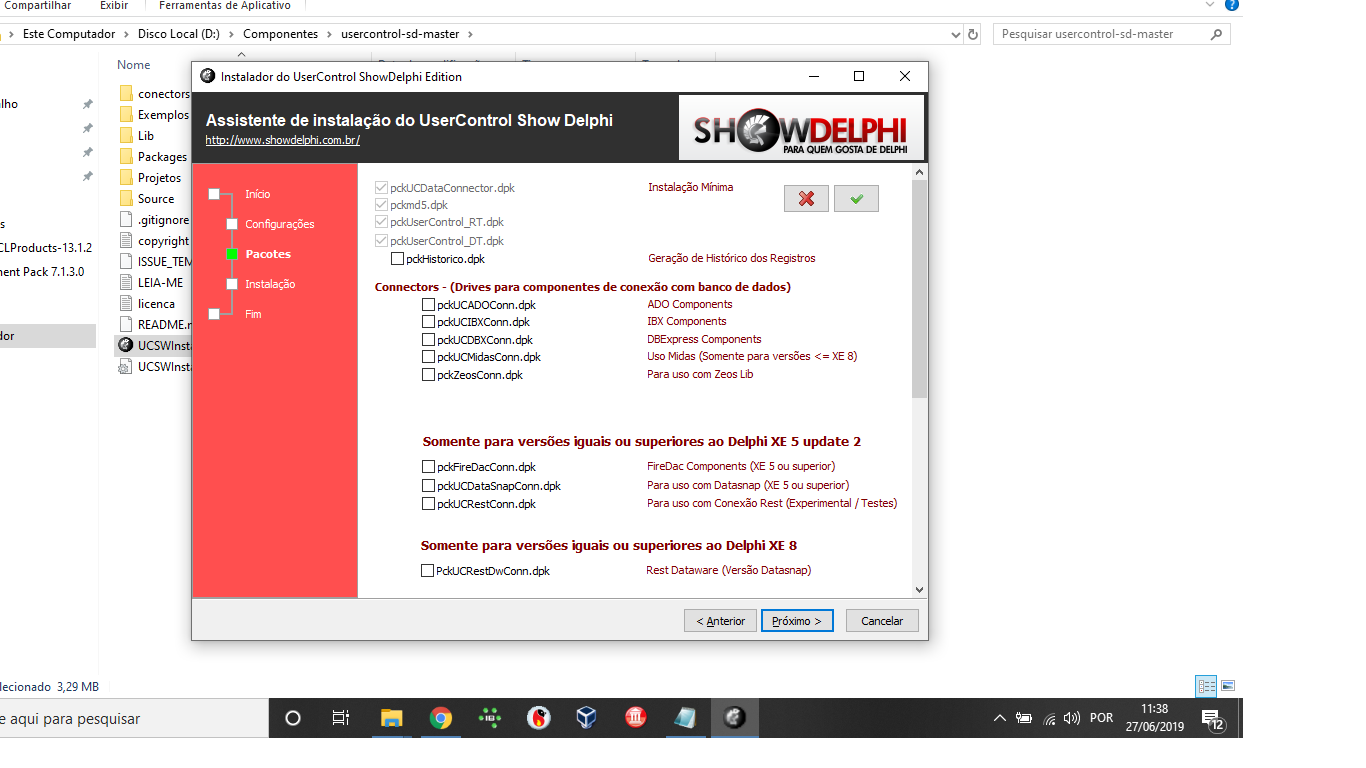Viewport: 1366px width, 768px height.
Task: Click the package list scroll down arrow
Action: (919, 590)
